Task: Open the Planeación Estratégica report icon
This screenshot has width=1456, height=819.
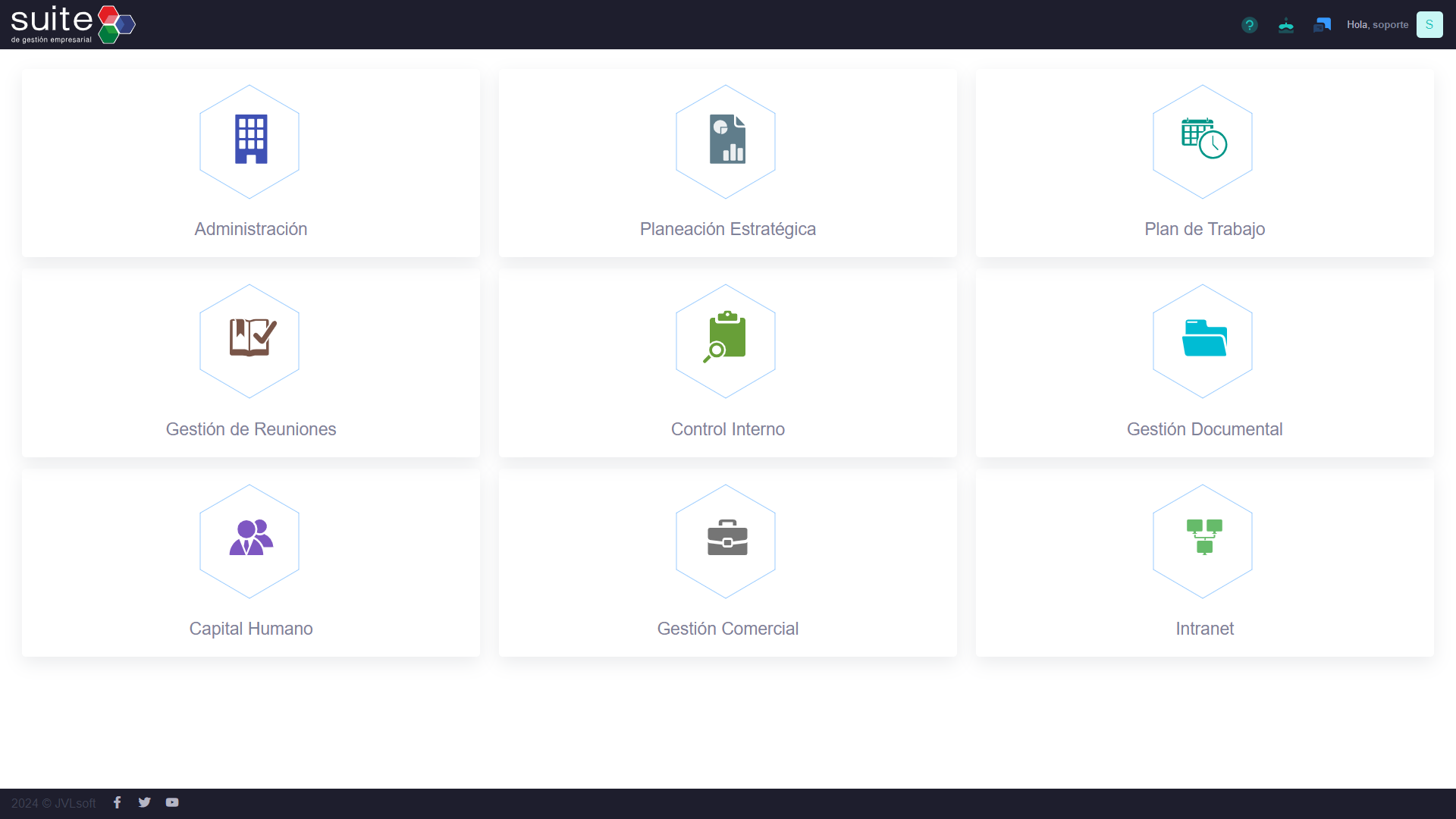Action: coord(727,140)
